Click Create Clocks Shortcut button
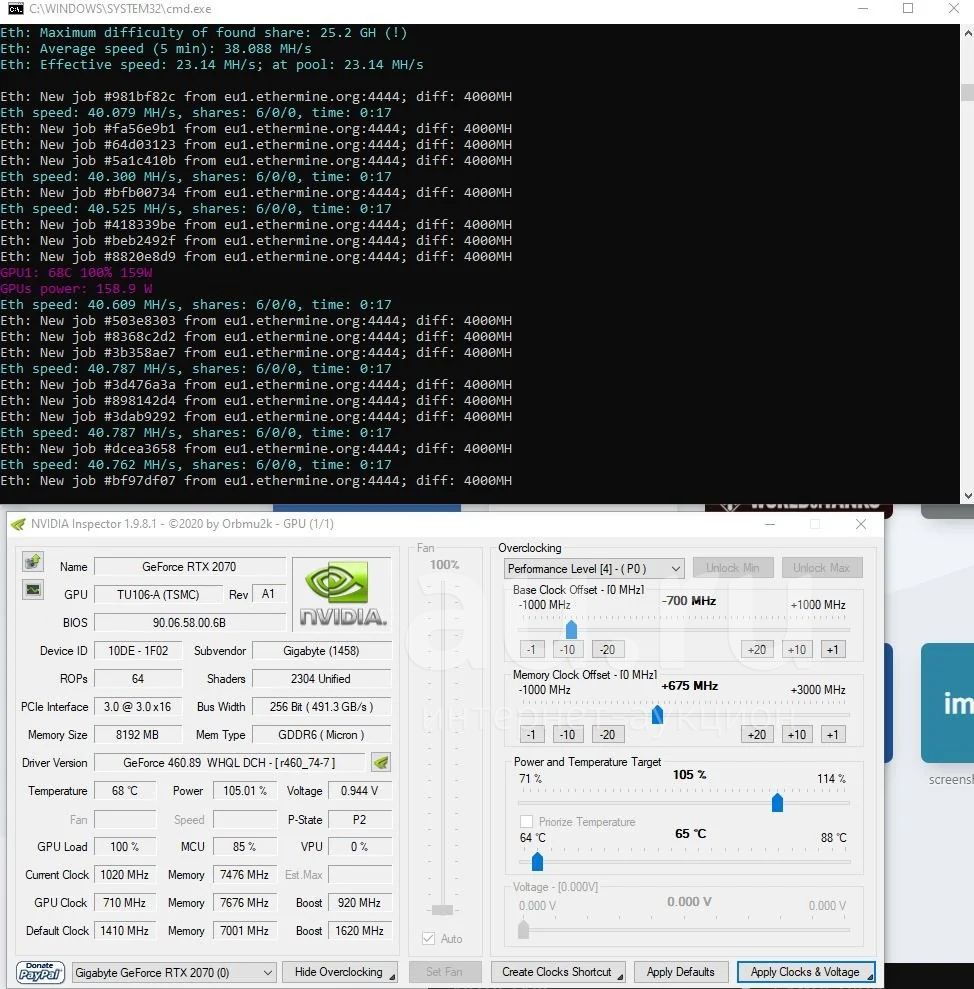The width and height of the screenshot is (974, 989). pos(558,972)
